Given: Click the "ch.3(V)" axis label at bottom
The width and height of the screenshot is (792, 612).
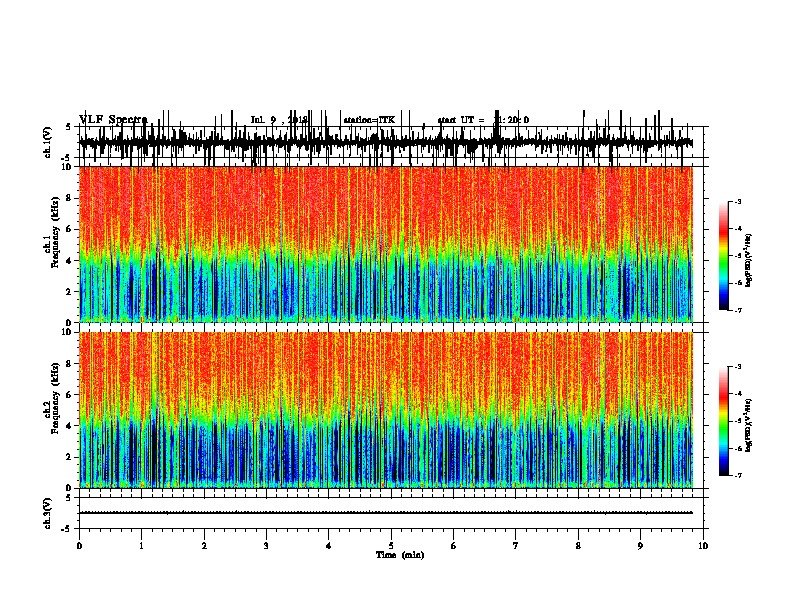Looking at the screenshot, I should [x=48, y=514].
